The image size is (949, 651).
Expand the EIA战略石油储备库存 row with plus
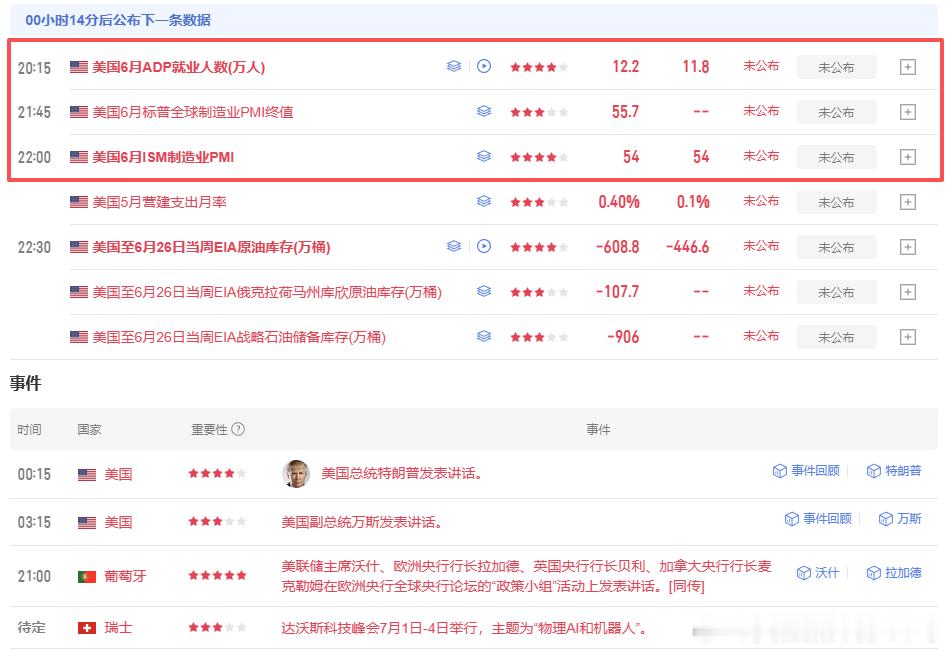(907, 337)
